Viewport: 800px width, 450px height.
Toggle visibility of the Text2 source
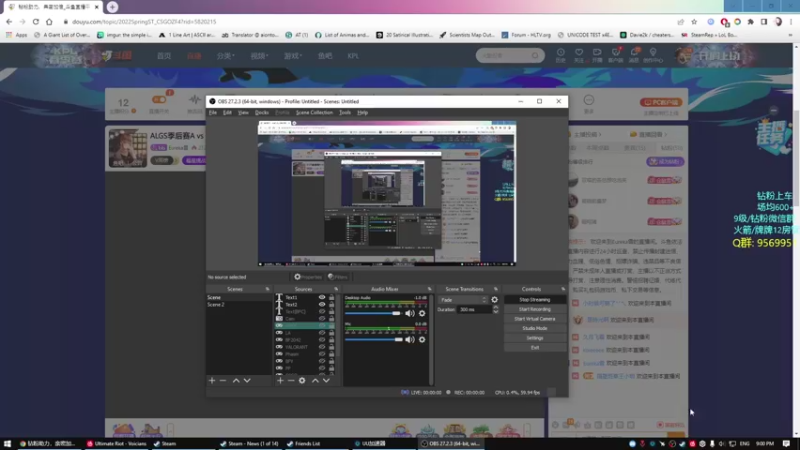[x=322, y=305]
